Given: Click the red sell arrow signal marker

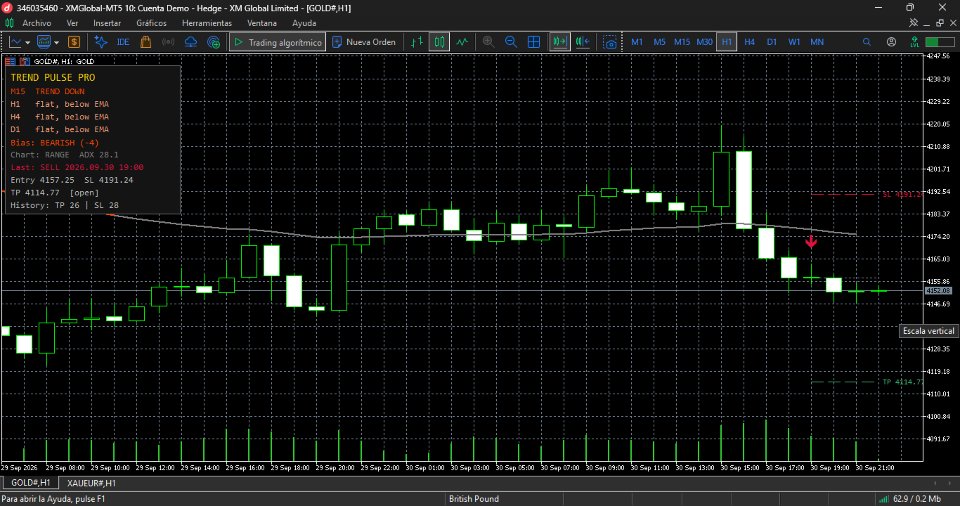Looking at the screenshot, I should pos(811,242).
